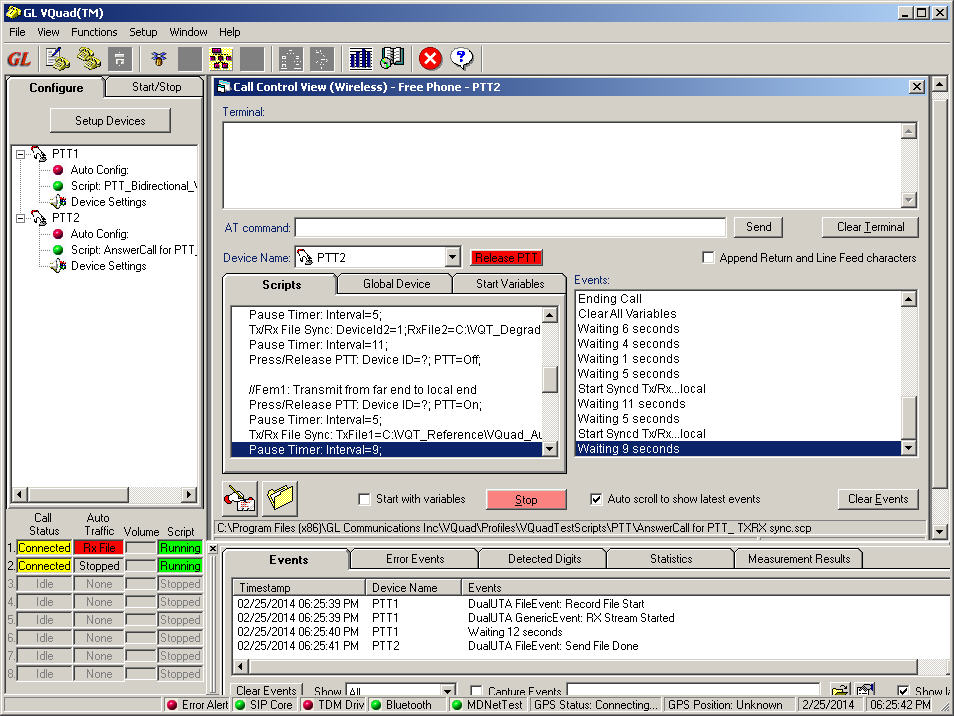This screenshot has width=954, height=716.
Task: Open the Functions menu
Action: click(x=94, y=32)
